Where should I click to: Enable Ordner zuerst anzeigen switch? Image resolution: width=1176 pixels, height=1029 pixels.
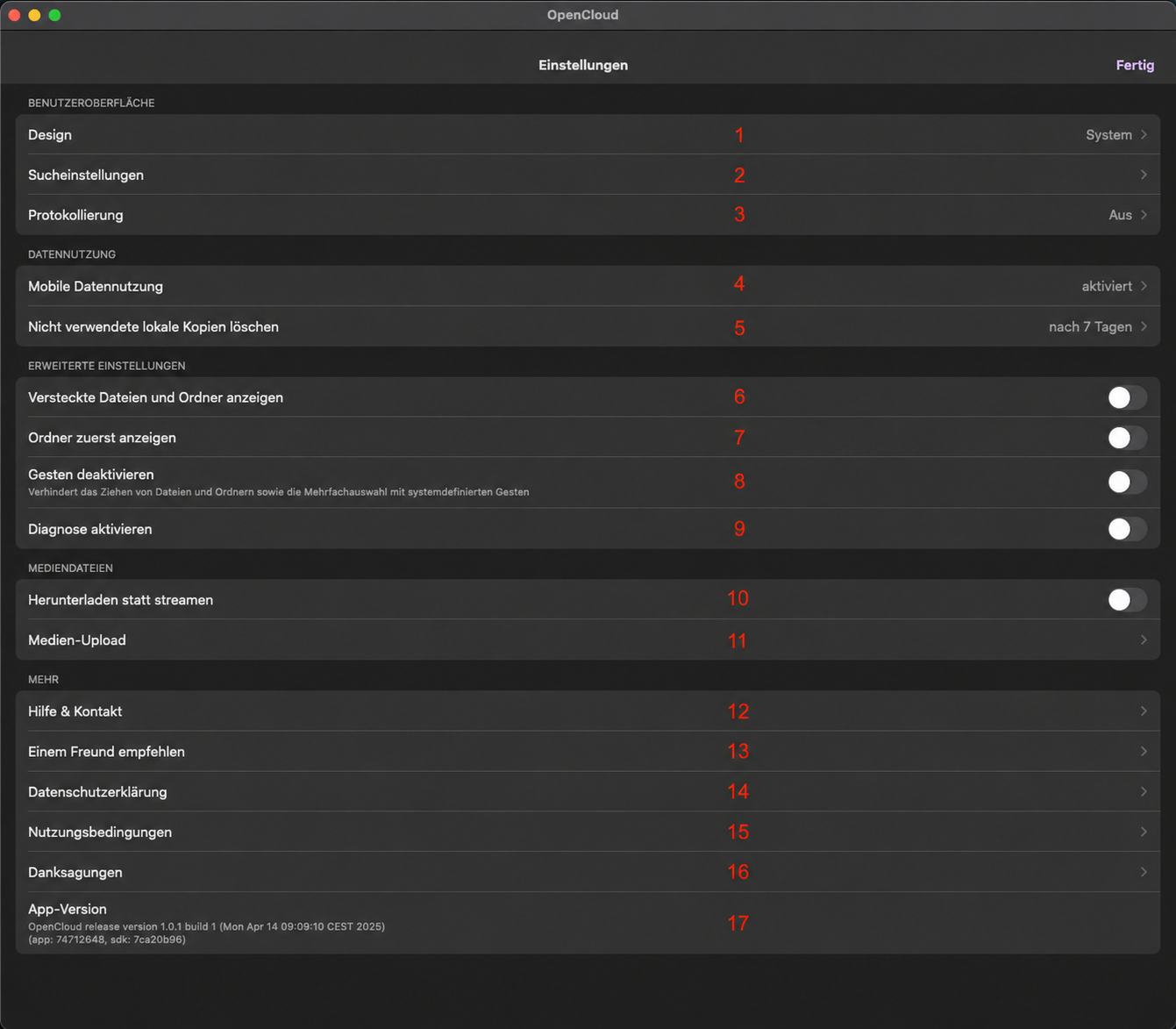1127,438
